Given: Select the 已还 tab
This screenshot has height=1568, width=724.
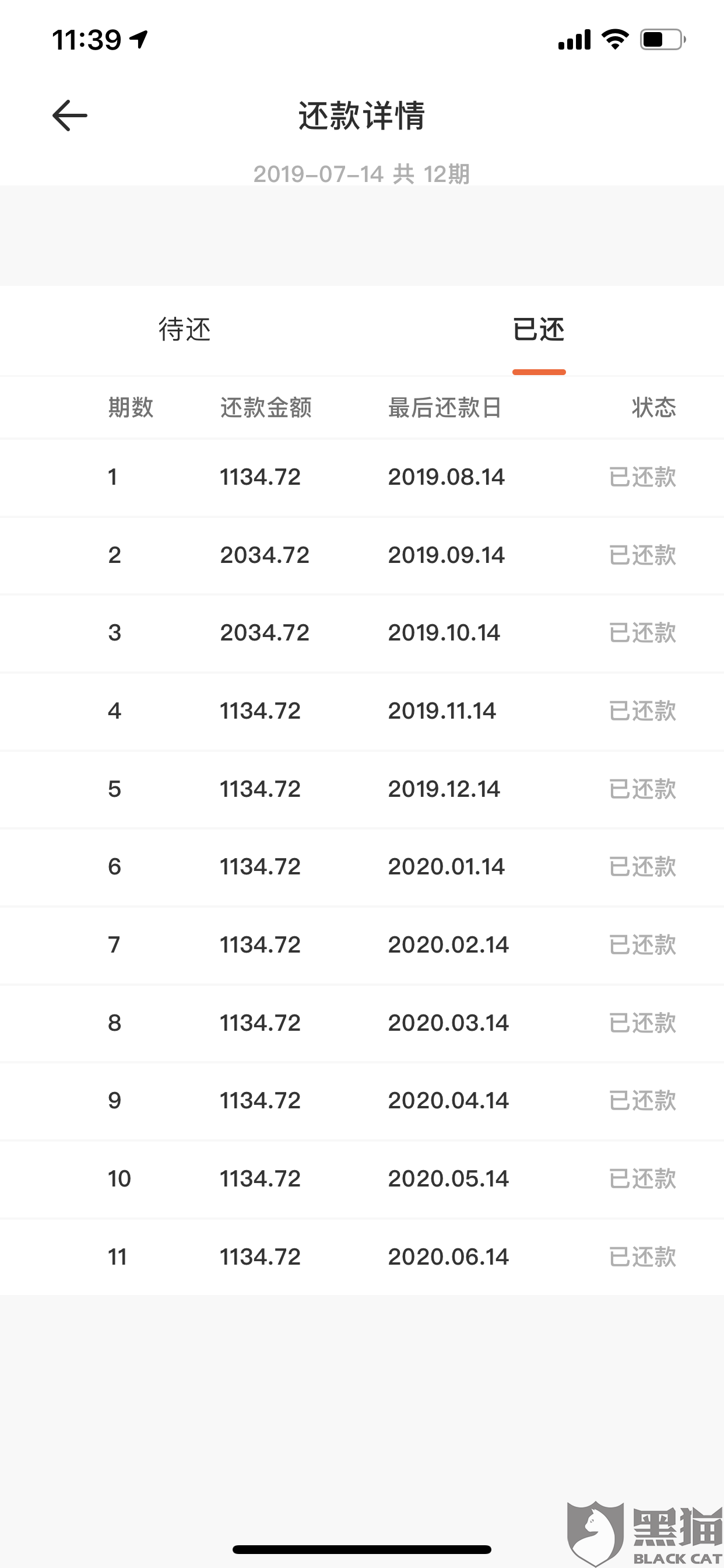Looking at the screenshot, I should tap(539, 330).
